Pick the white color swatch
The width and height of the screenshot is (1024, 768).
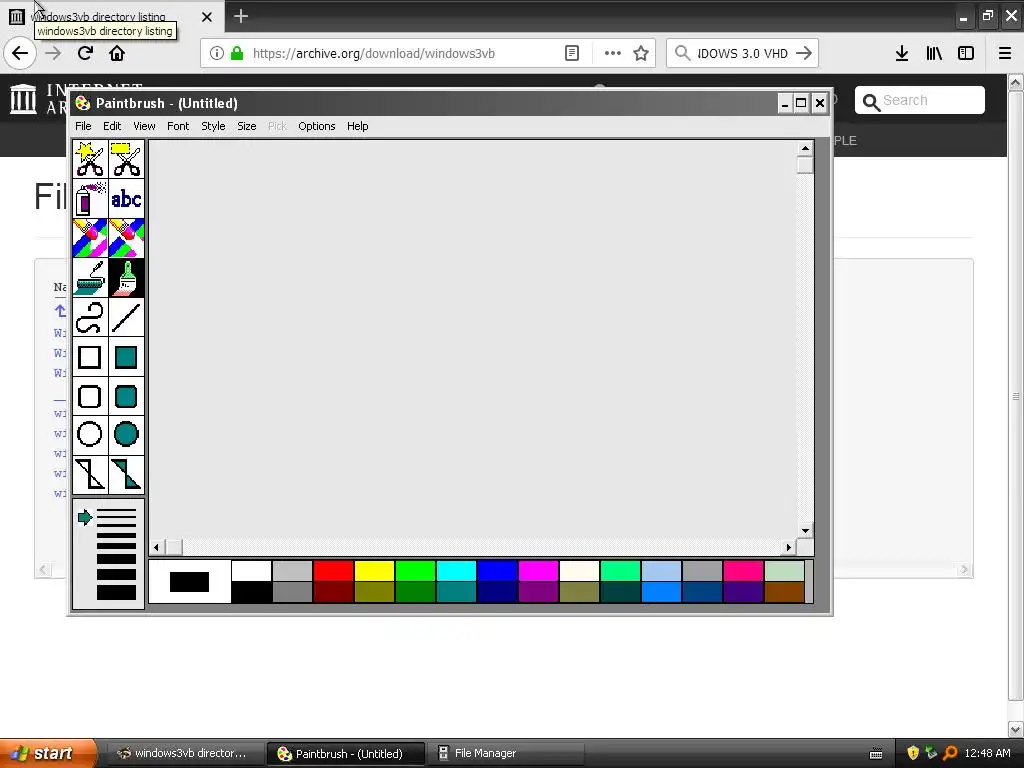251,571
